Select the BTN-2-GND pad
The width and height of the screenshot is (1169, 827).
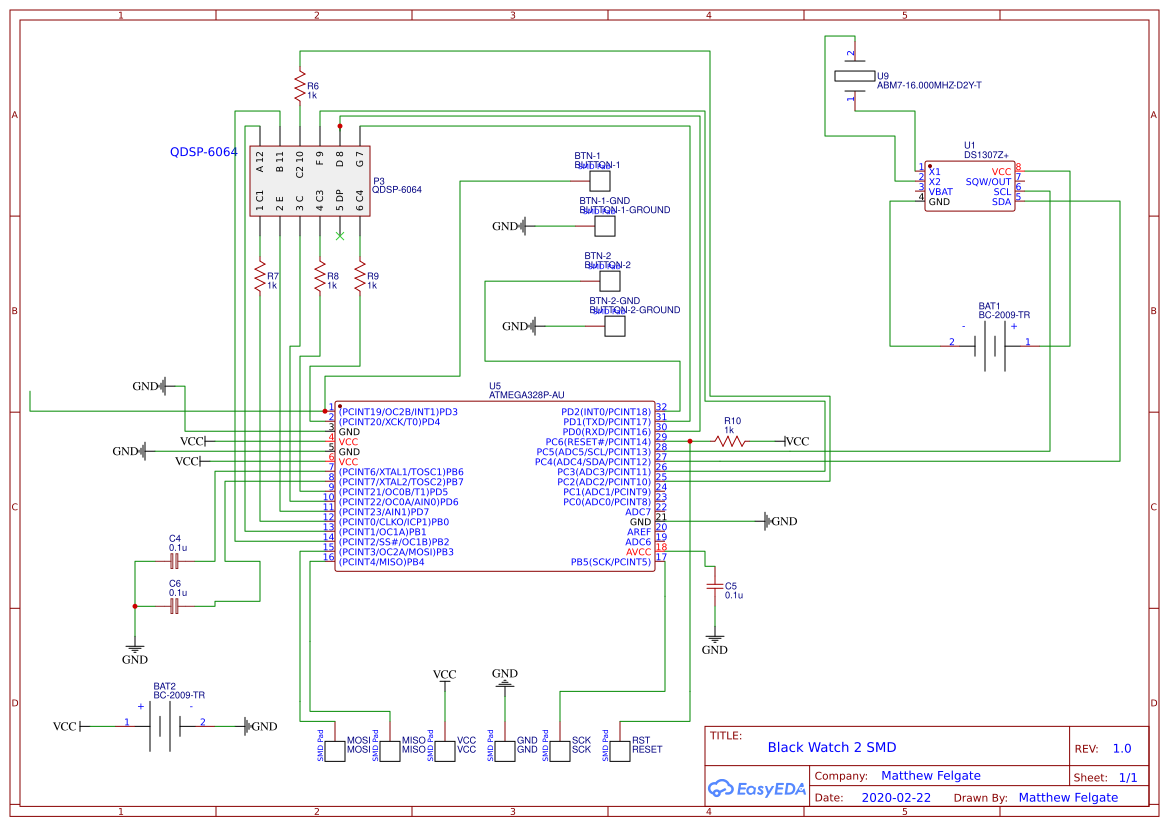click(x=615, y=326)
